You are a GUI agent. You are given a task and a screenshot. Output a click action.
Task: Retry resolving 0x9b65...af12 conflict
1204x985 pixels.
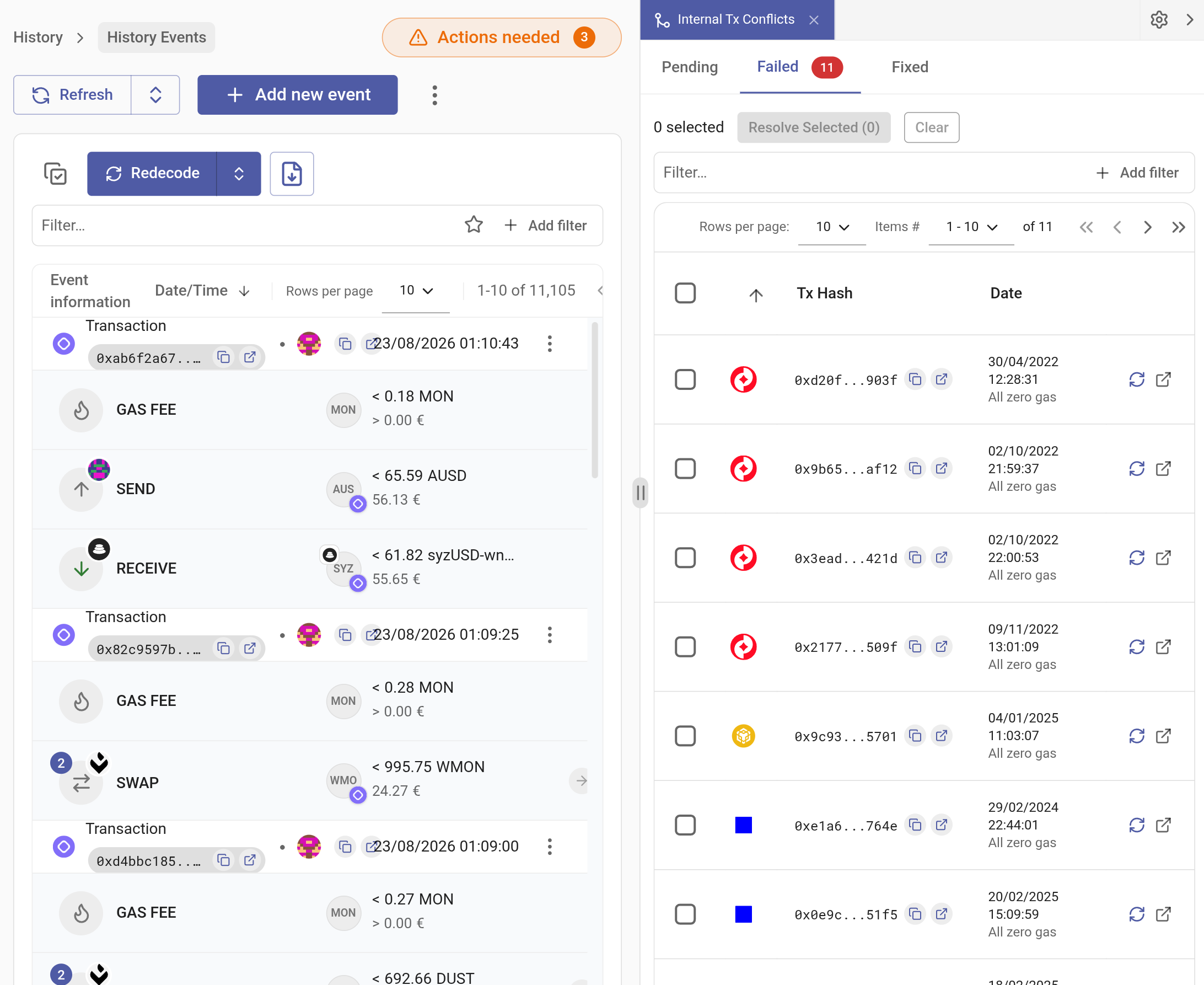[1137, 469]
